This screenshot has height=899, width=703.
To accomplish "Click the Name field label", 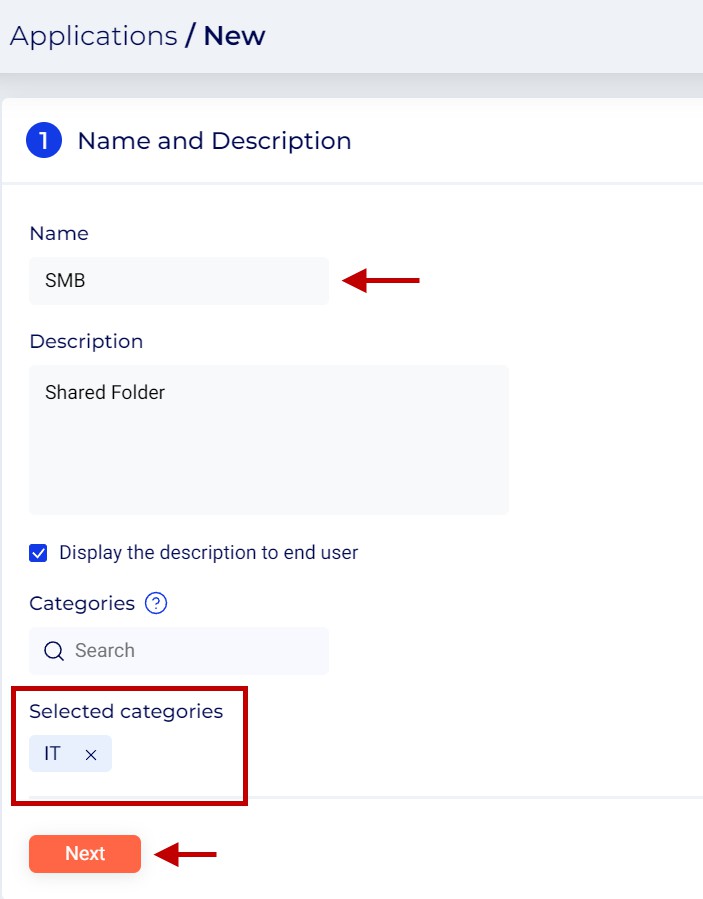I will [59, 234].
